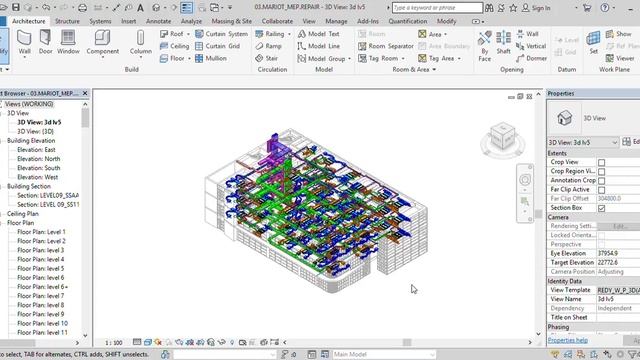This screenshot has height=360, width=640.
Task: Toggle the Far Clip Active checkbox
Action: tap(601, 190)
